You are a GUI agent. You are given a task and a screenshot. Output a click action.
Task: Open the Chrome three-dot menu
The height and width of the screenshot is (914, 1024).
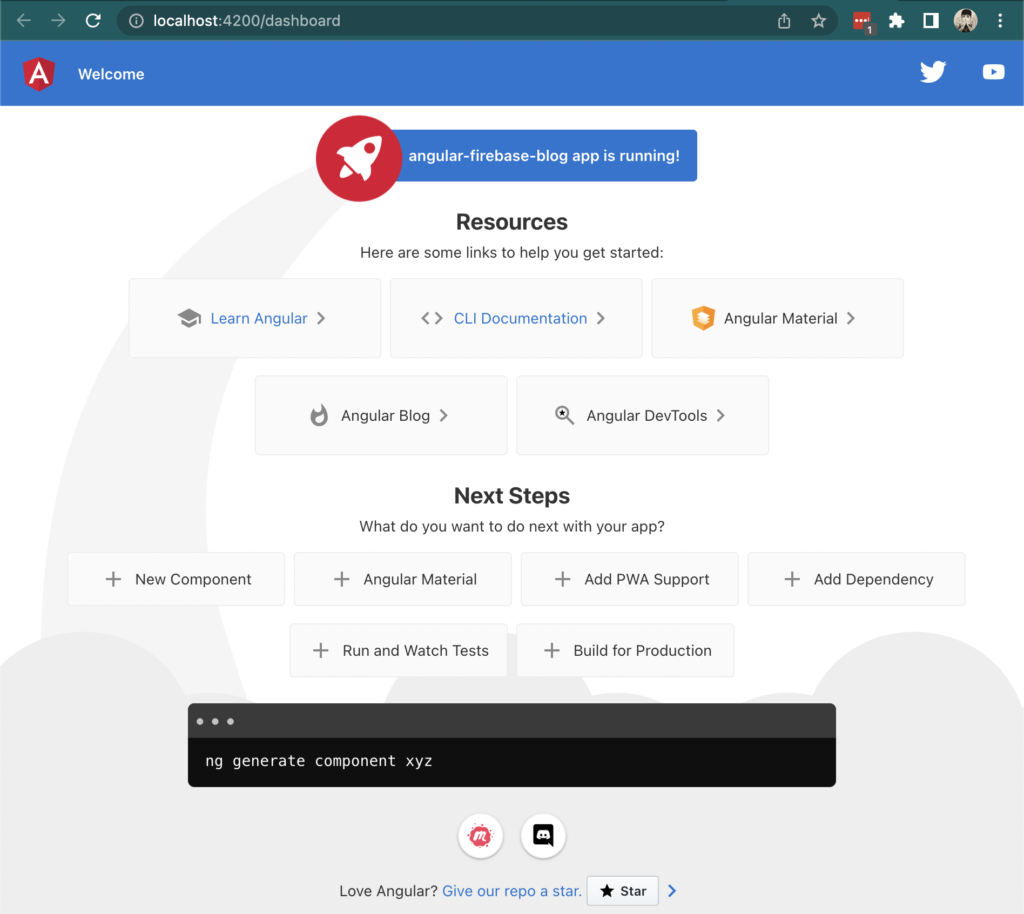[x=1000, y=19]
